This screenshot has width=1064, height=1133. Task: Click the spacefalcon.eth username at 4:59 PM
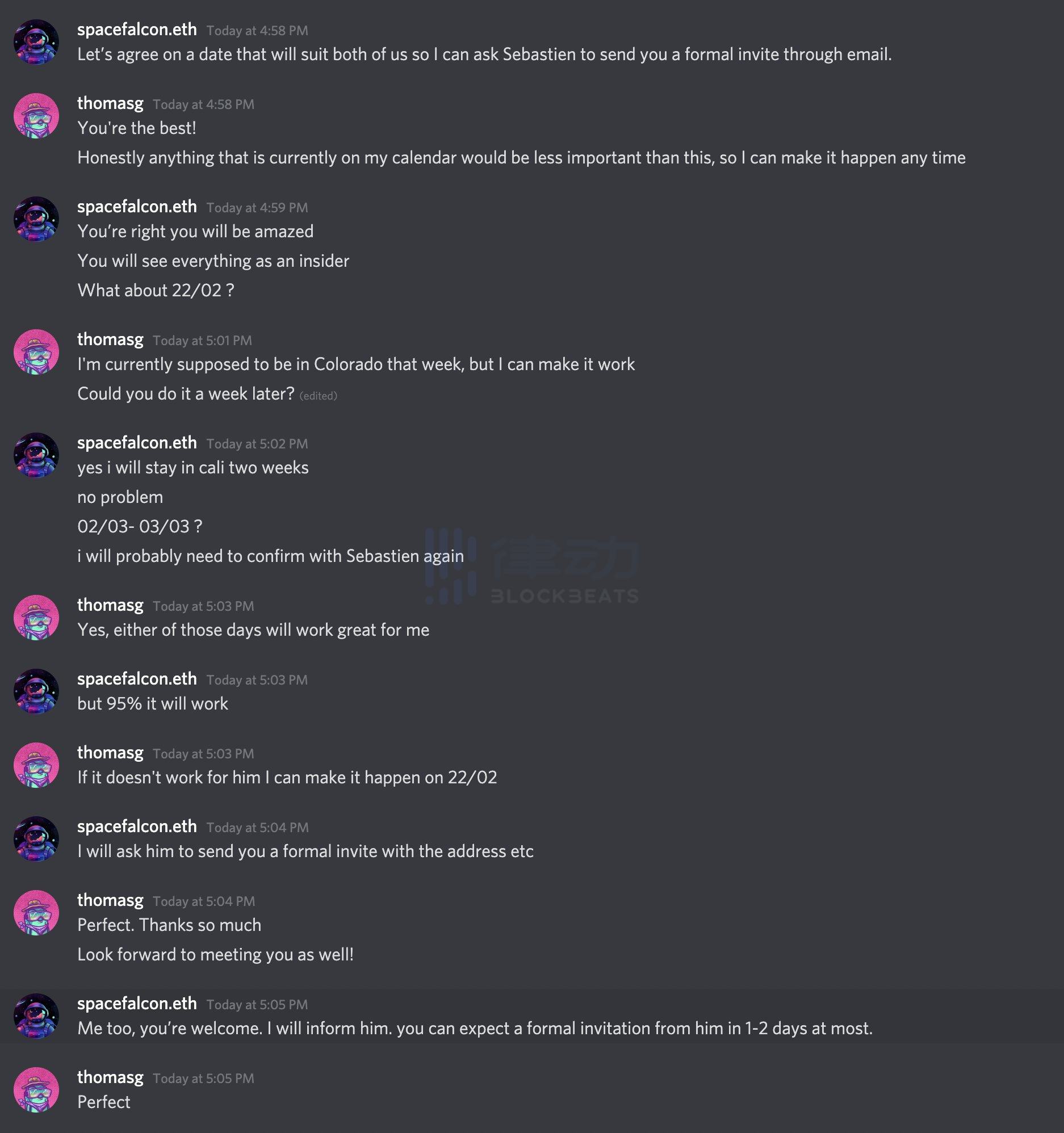coord(137,207)
